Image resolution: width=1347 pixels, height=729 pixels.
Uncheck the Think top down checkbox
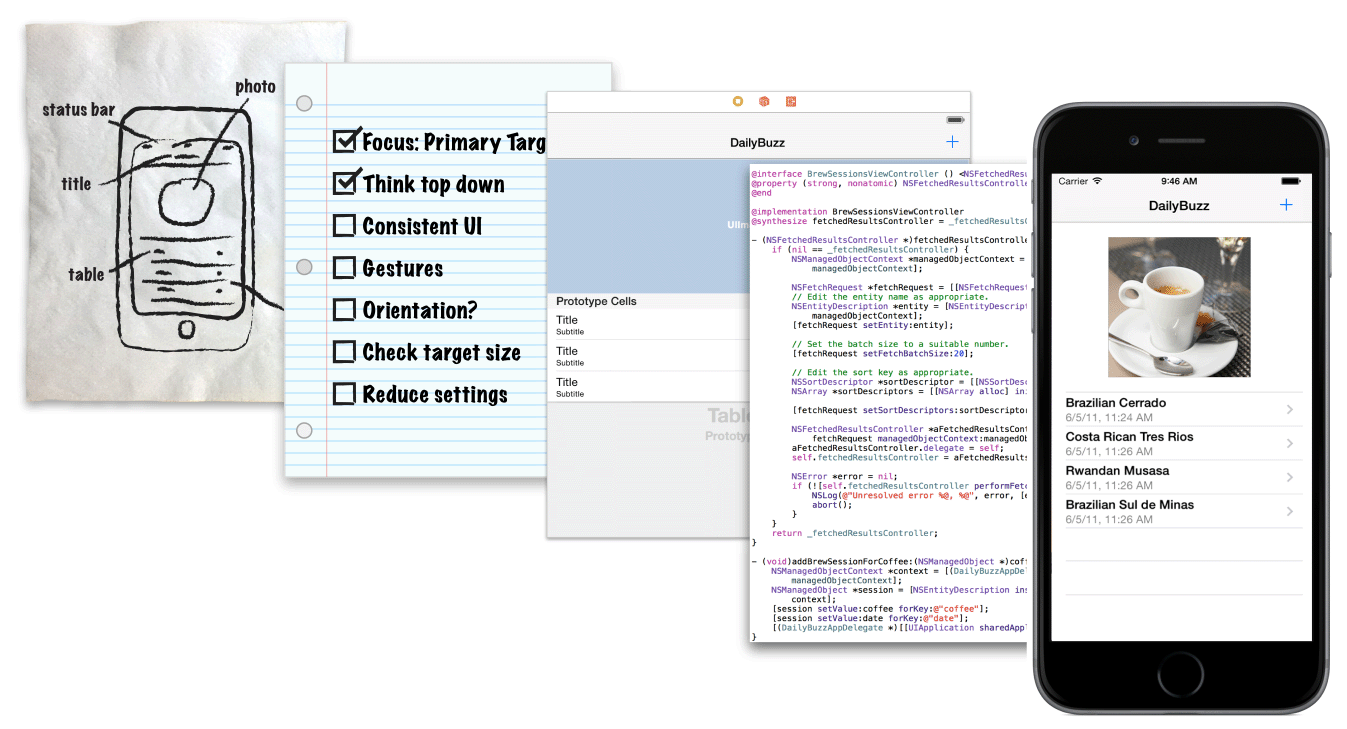click(x=345, y=182)
